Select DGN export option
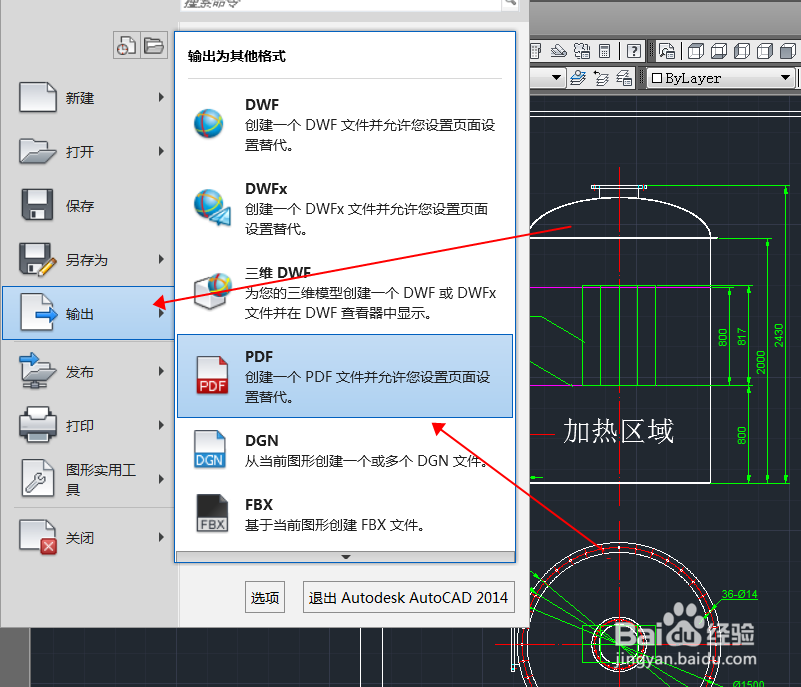This screenshot has height=687, width=801. 345,450
